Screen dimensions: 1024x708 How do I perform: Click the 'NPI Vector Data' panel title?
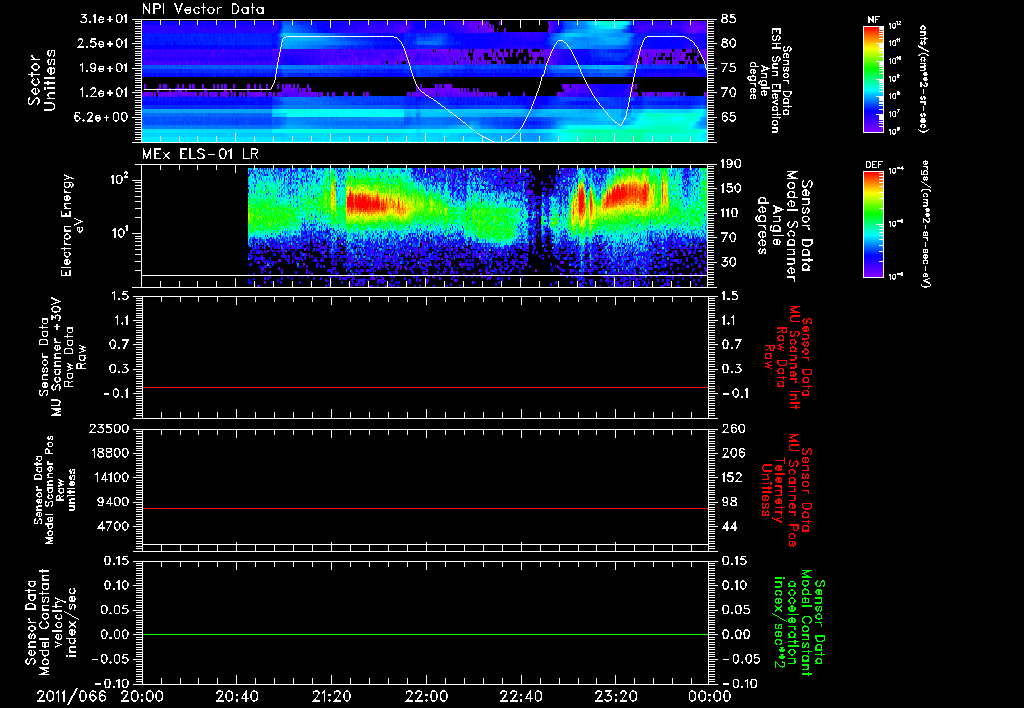(x=204, y=9)
